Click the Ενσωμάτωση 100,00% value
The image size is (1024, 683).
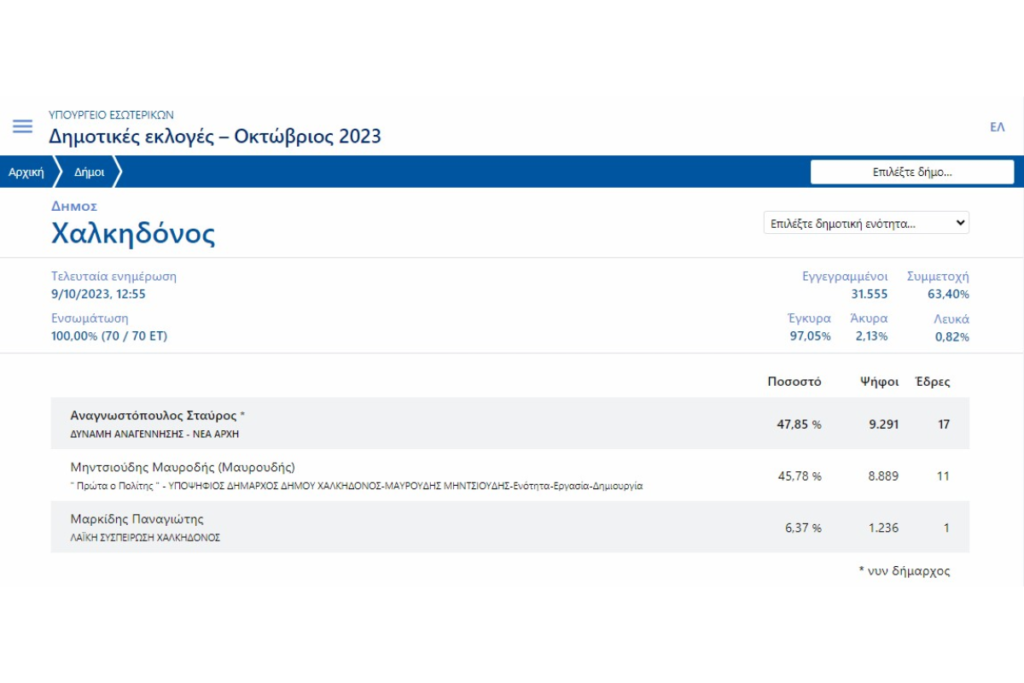tap(109, 336)
